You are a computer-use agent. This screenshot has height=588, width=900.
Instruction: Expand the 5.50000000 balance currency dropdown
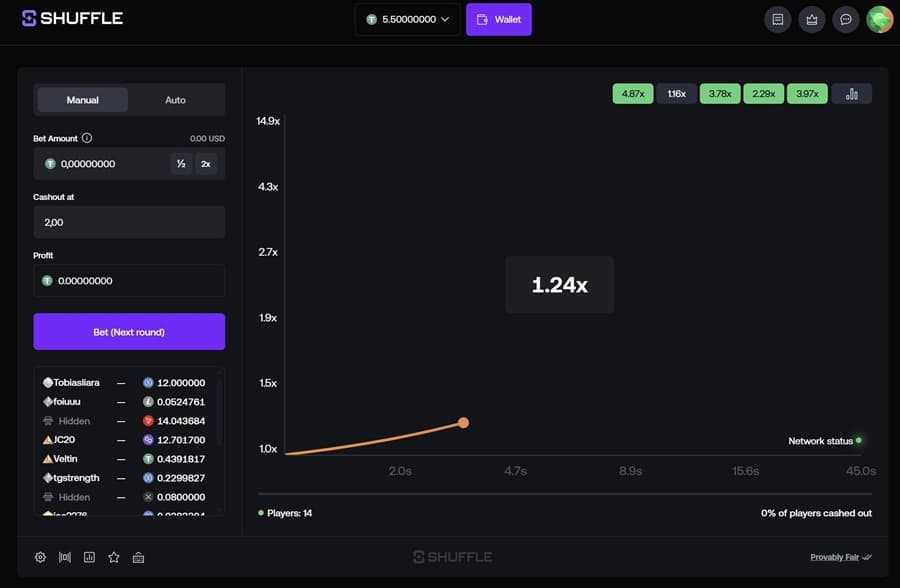pos(408,19)
